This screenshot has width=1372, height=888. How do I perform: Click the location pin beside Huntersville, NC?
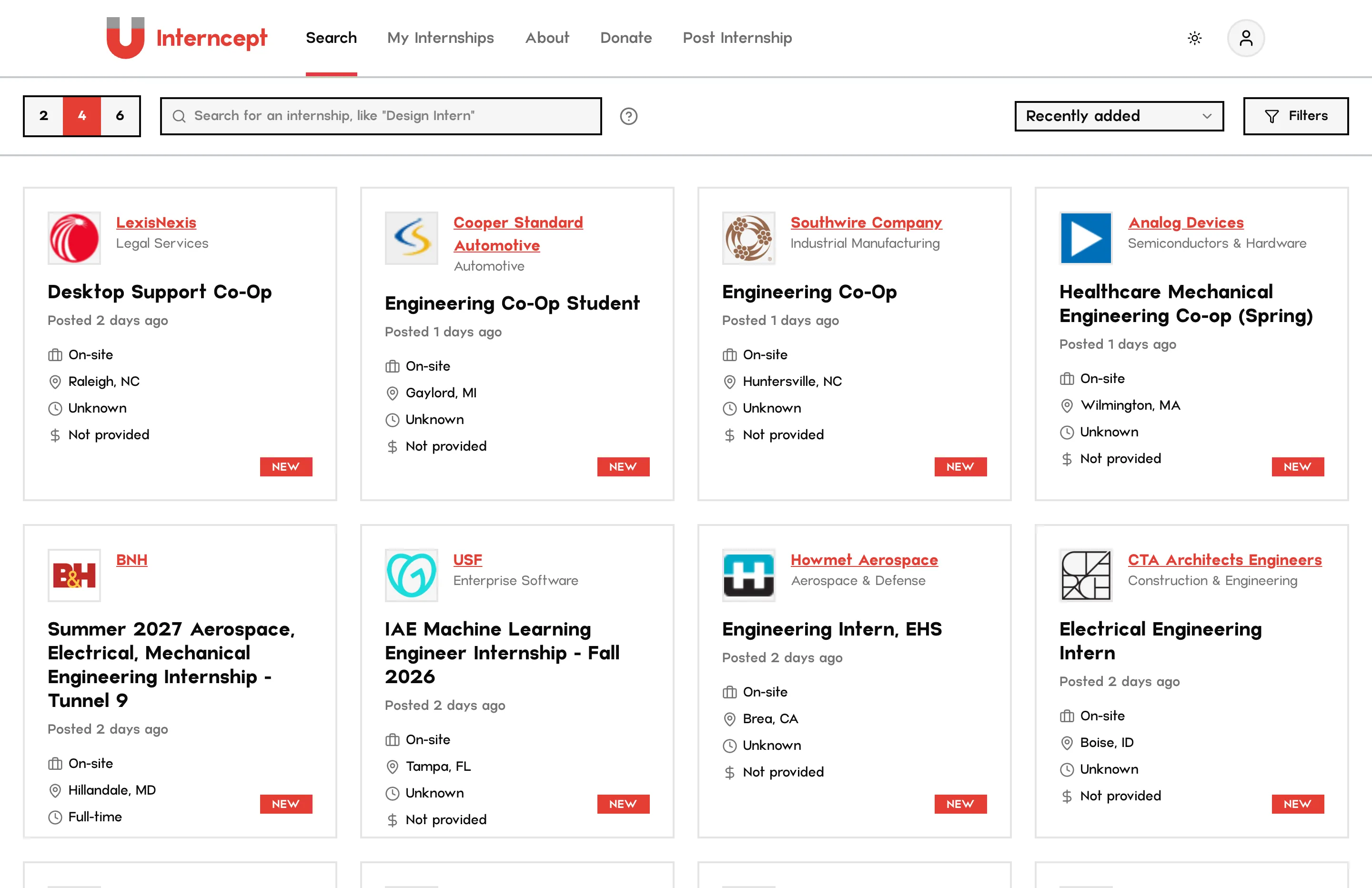coord(729,382)
